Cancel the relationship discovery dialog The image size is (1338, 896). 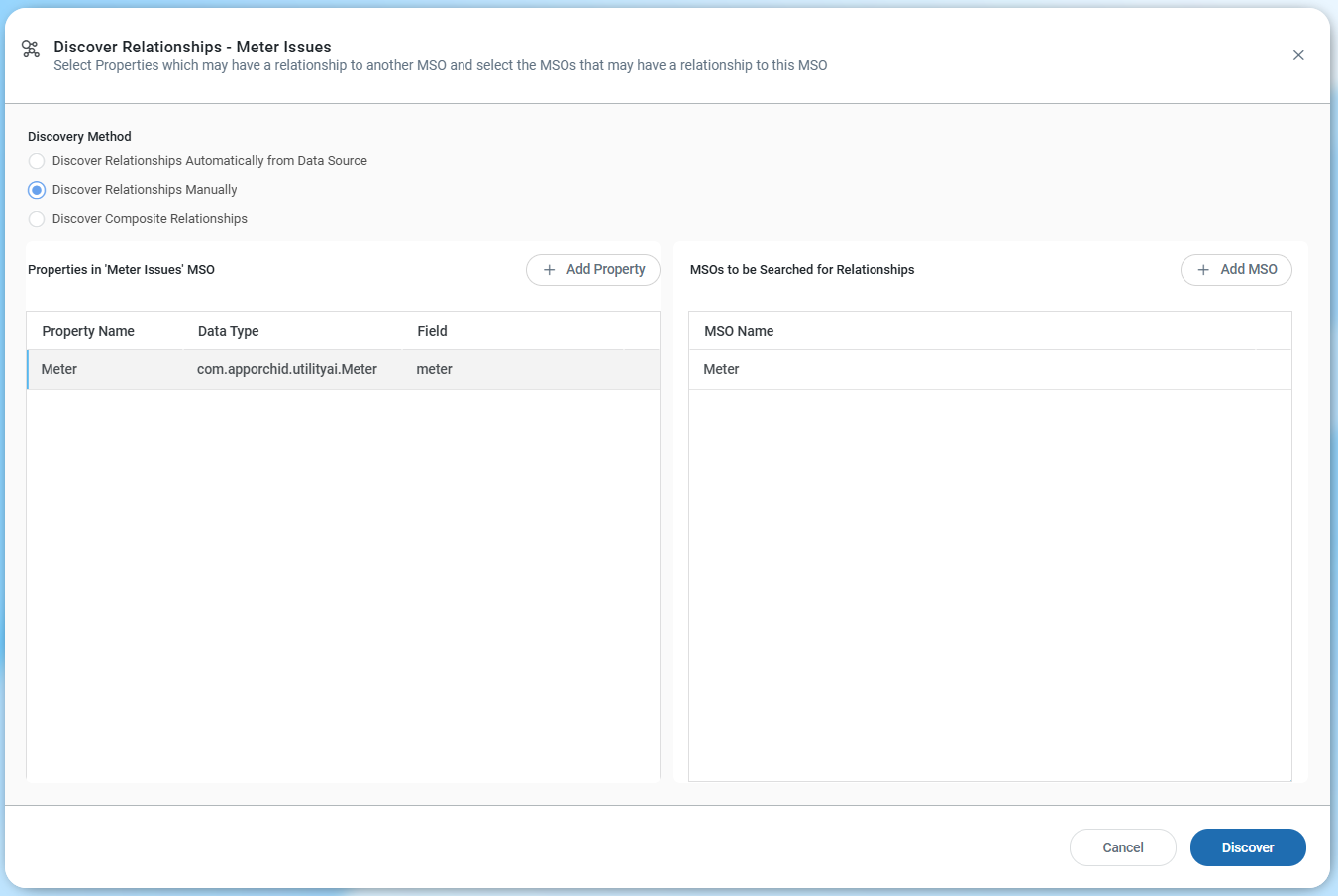tap(1122, 847)
